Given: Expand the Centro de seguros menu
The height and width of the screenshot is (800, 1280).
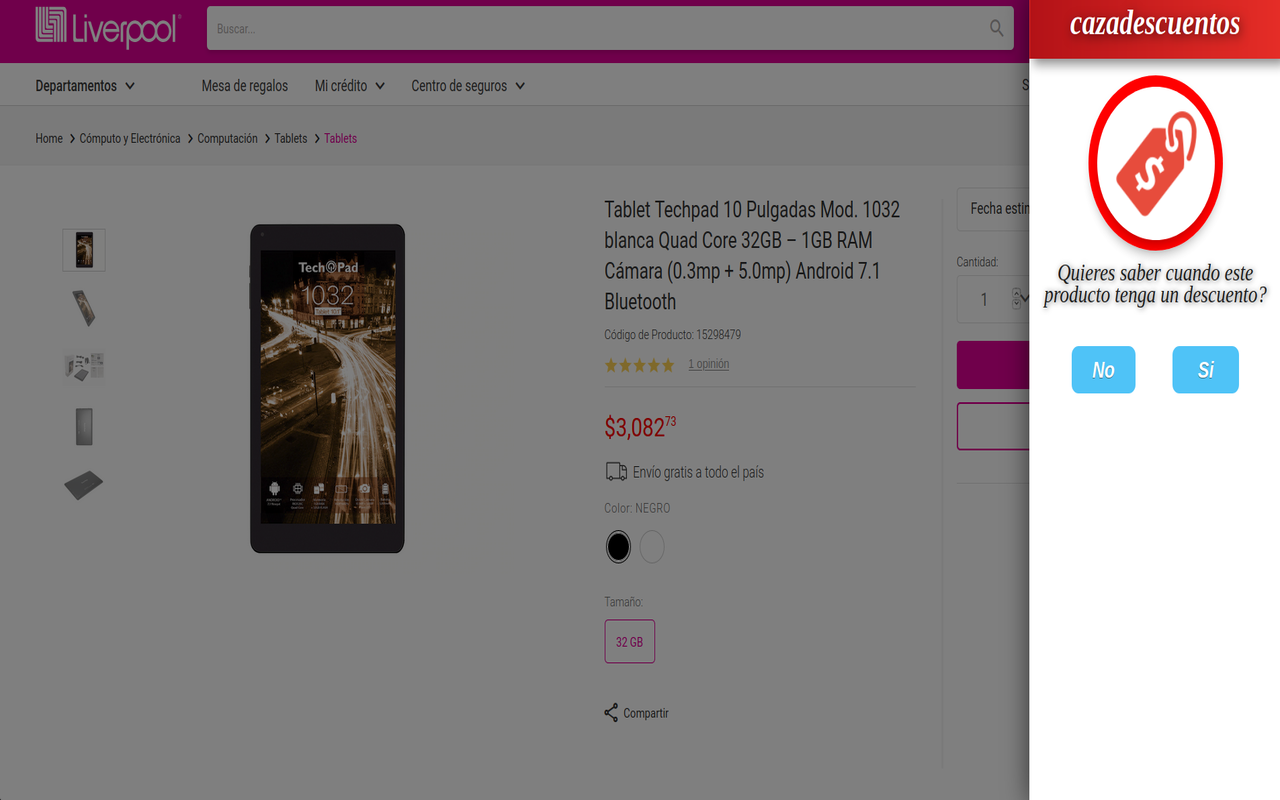Looking at the screenshot, I should point(467,86).
